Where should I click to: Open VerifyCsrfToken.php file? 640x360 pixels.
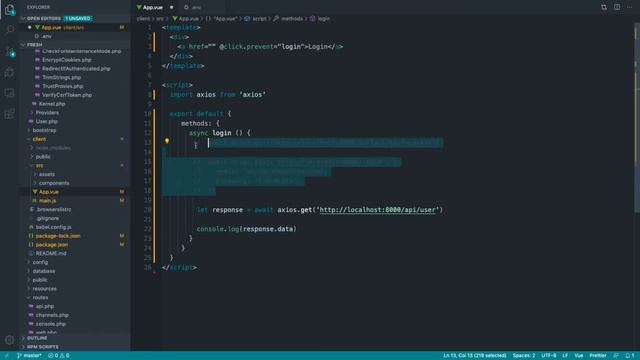coord(67,95)
